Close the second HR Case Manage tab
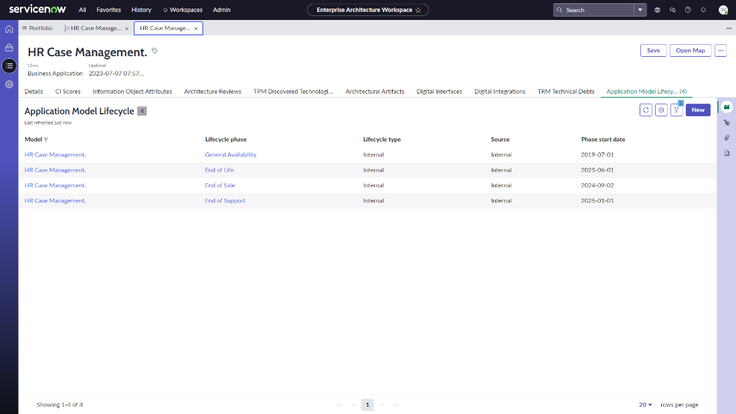Screen dimensions: 736x414 coord(196,29)
